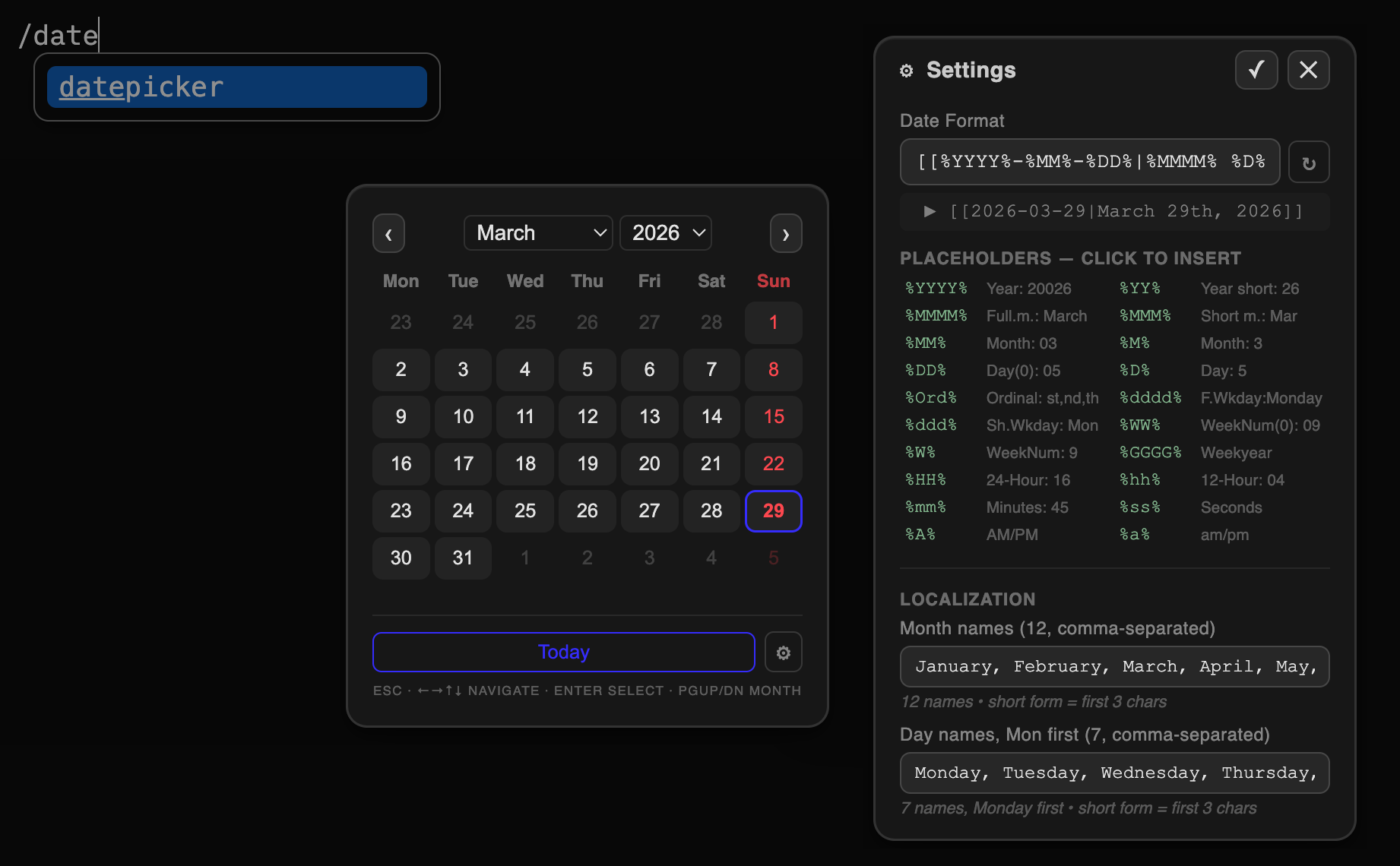The width and height of the screenshot is (1400, 866).
Task: Open the 2026 year dropdown
Action: tap(666, 233)
